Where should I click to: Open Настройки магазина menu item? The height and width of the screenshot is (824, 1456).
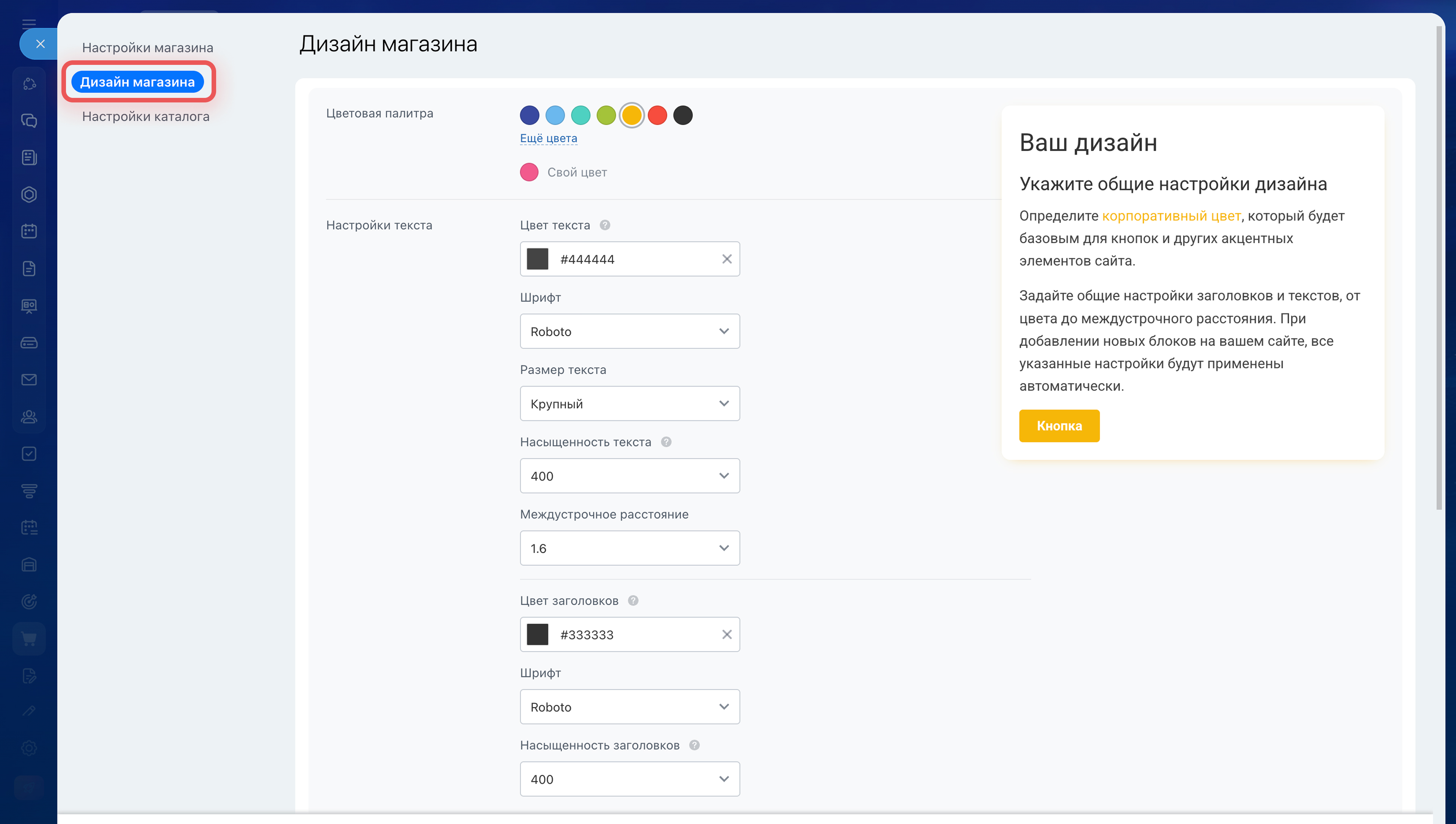pyautogui.click(x=147, y=47)
